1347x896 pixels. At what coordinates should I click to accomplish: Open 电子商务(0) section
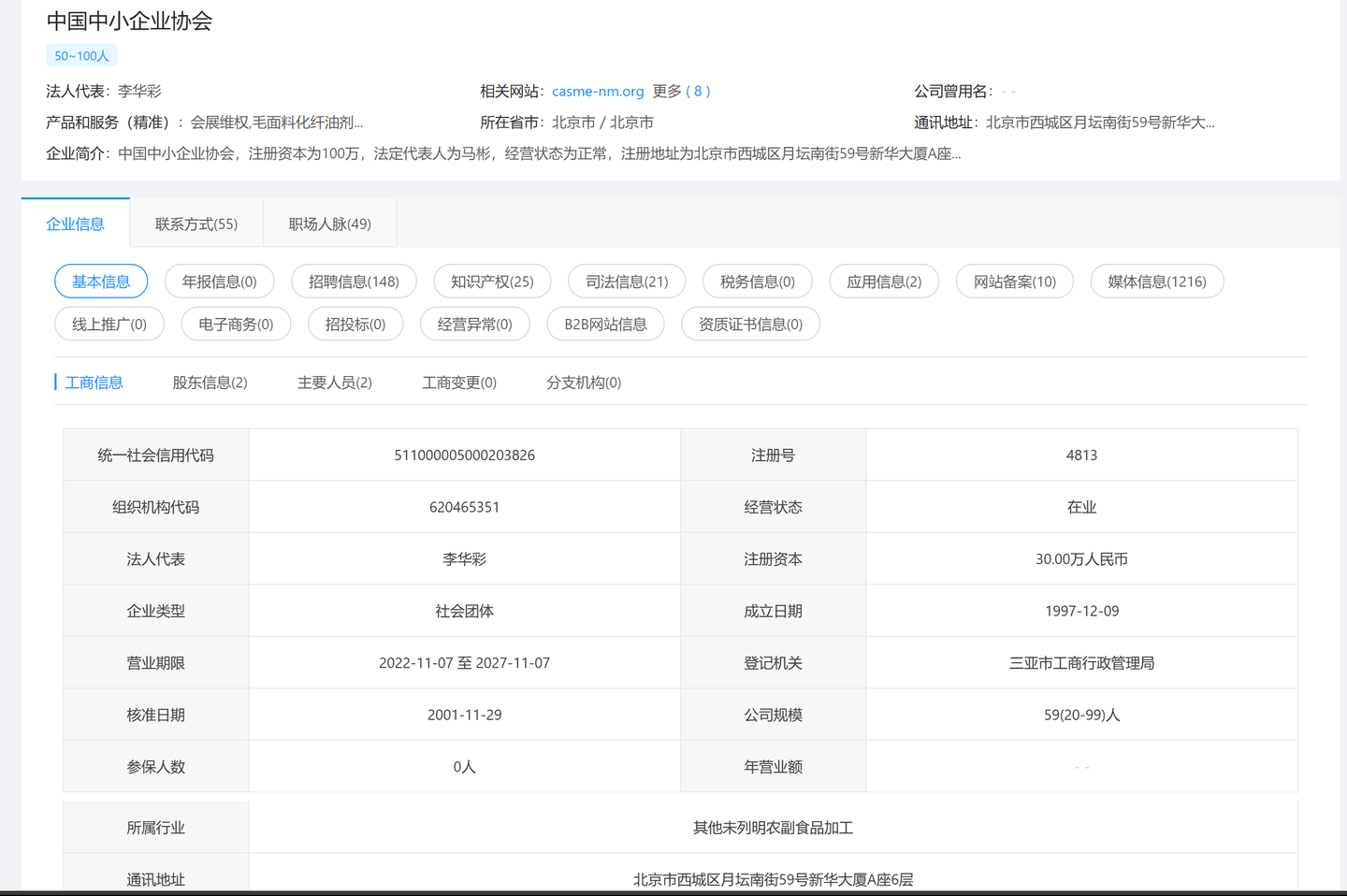[x=236, y=325]
